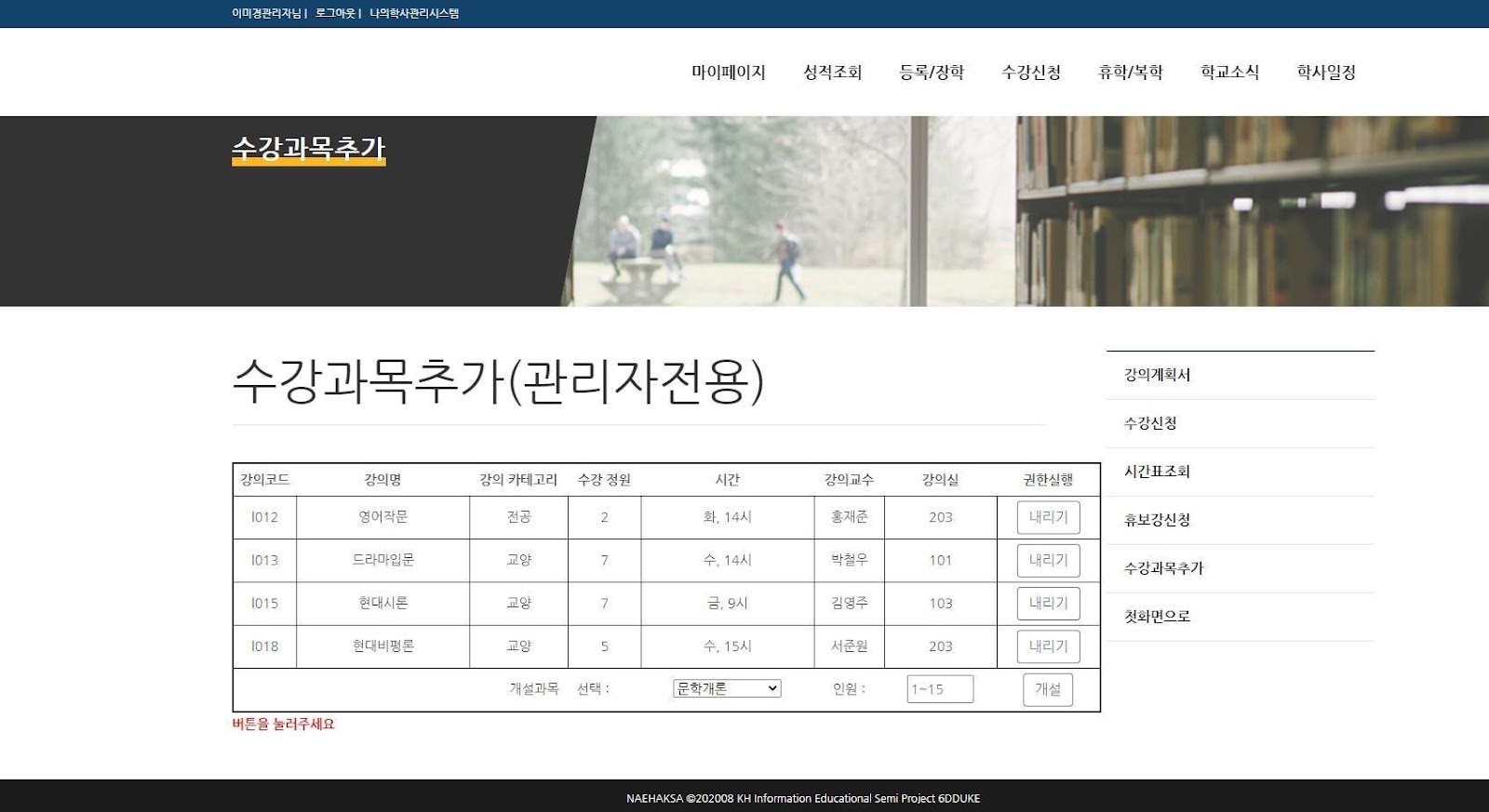This screenshot has width=1489, height=812.
Task: Open 강의계획서 in the sidebar
Action: [x=1240, y=375]
